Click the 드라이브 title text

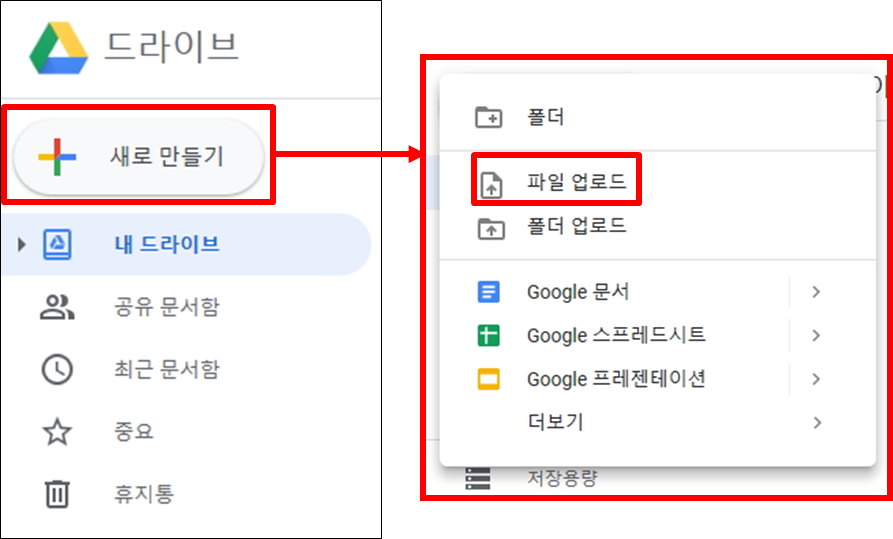[x=171, y=47]
